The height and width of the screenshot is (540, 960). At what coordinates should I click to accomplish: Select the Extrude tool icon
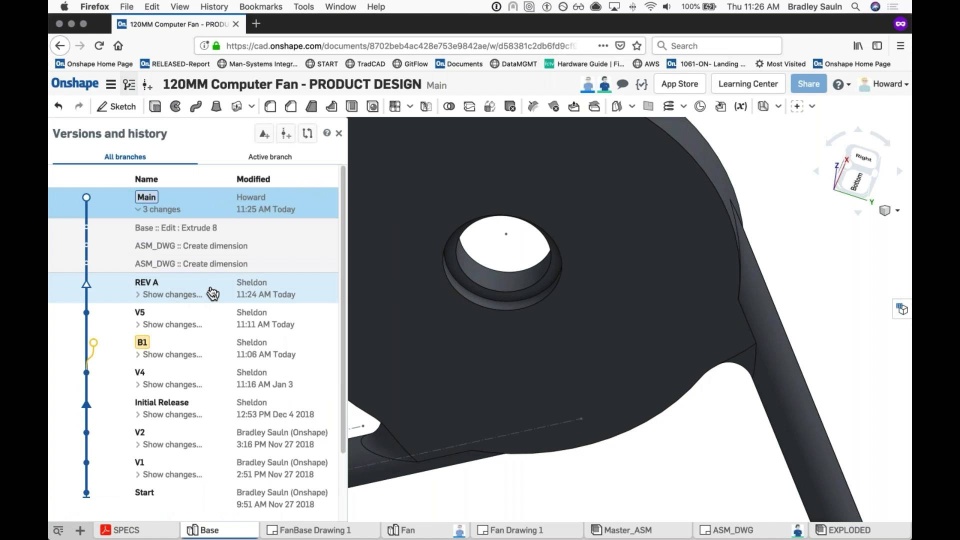(155, 107)
